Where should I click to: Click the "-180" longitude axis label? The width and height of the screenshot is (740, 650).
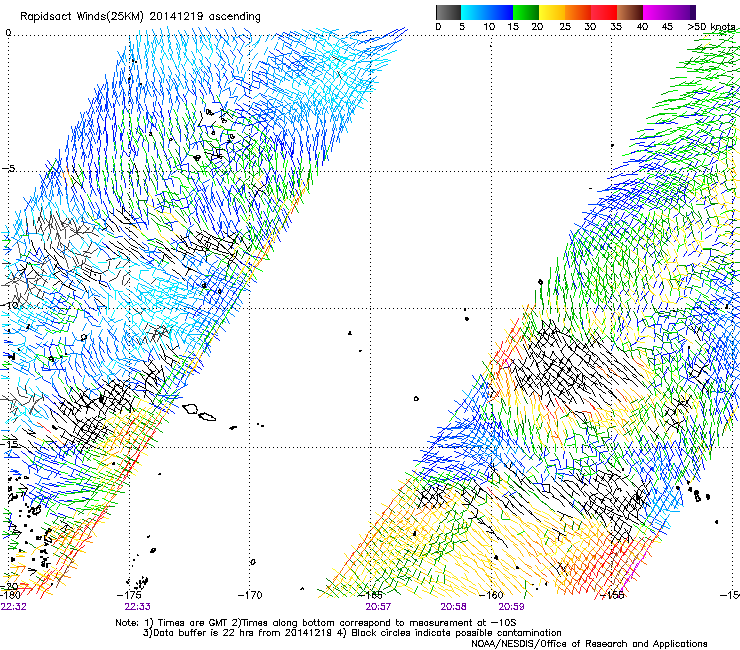click(10, 595)
